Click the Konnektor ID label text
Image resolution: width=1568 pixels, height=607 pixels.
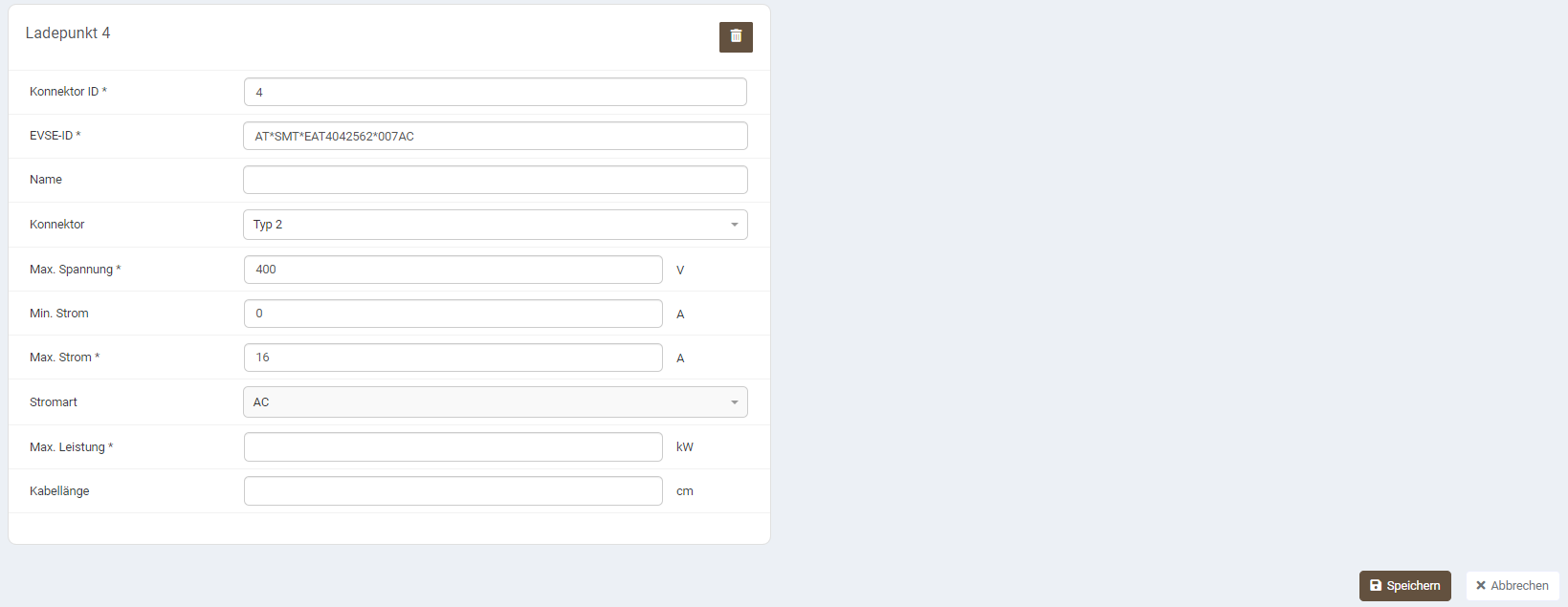67,92
